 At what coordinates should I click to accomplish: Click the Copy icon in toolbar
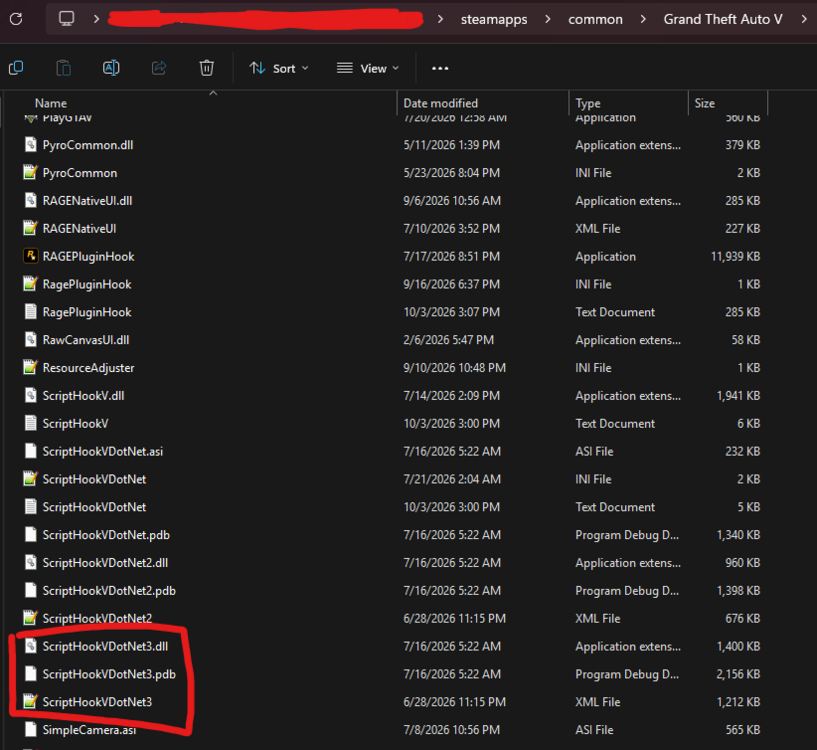16,68
